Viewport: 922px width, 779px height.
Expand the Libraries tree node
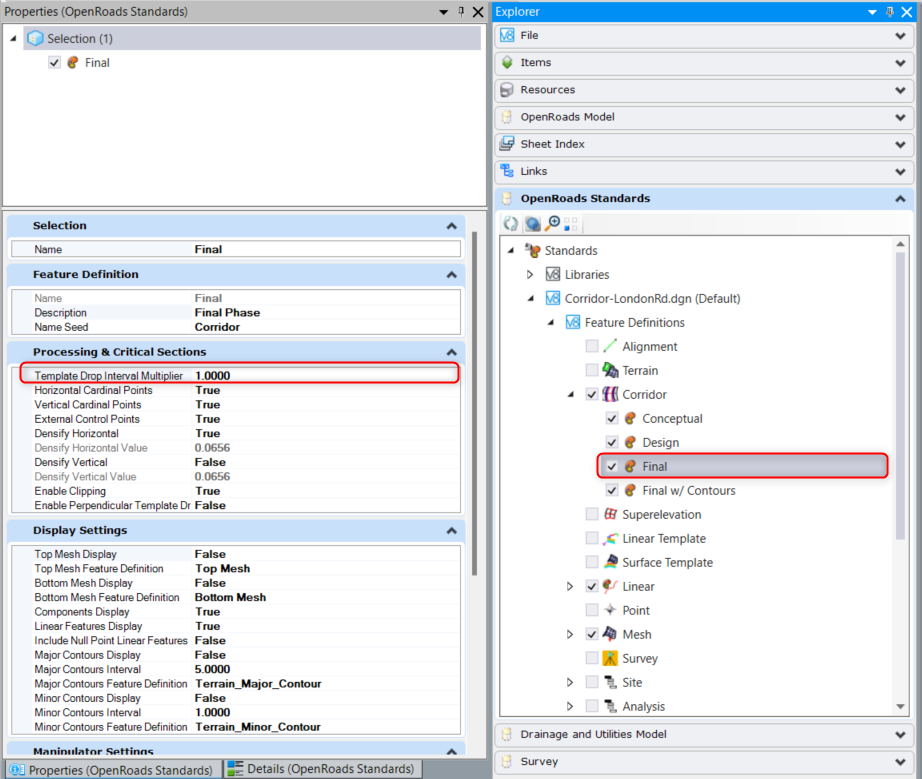click(530, 275)
